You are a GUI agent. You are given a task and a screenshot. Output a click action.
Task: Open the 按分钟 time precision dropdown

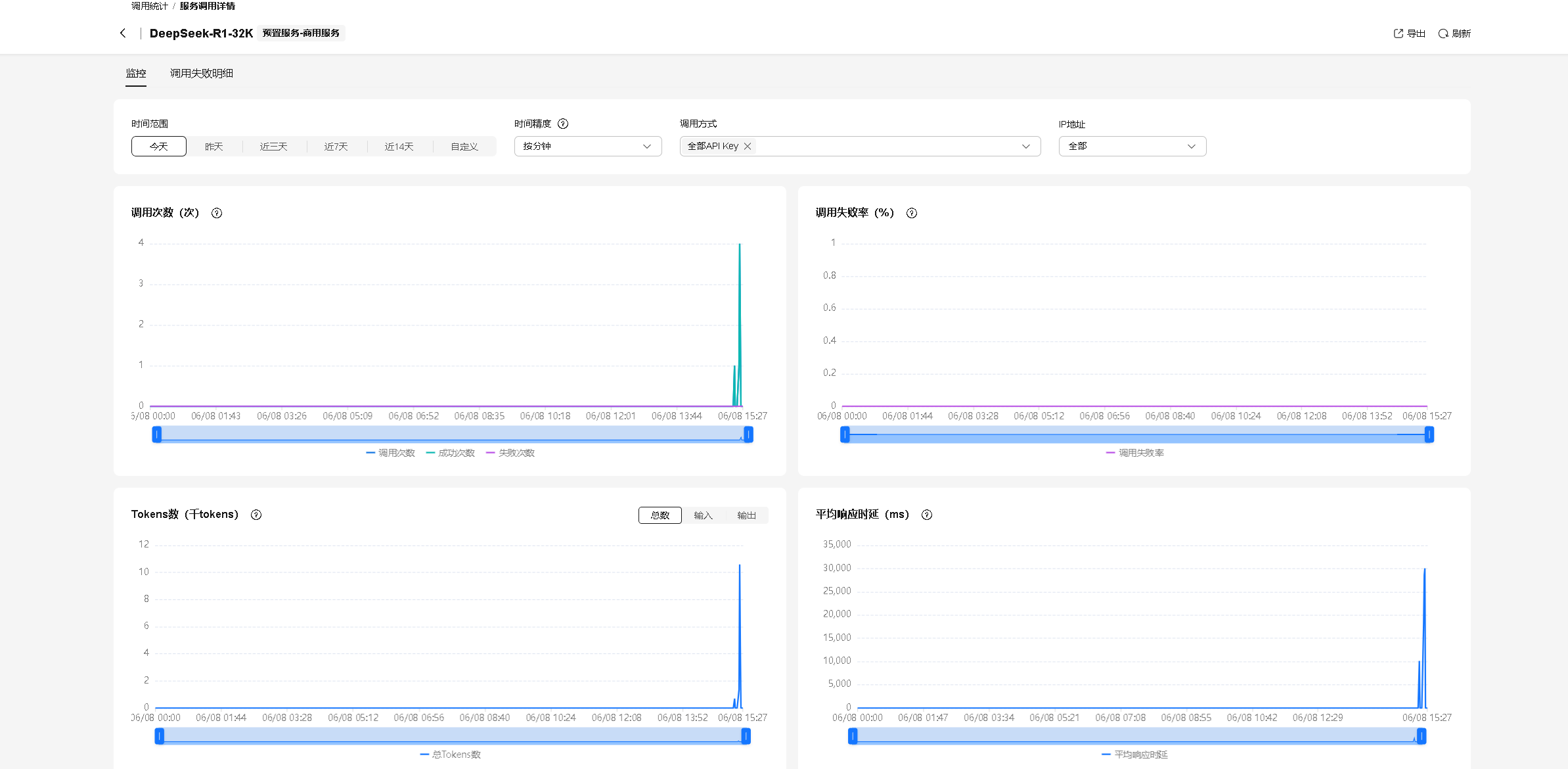tap(587, 146)
